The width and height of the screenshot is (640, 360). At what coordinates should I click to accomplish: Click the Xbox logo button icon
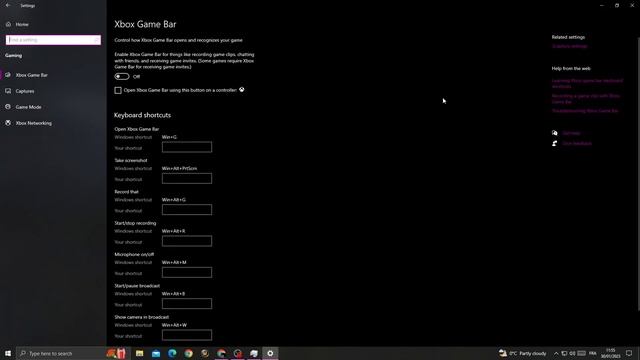click(242, 90)
